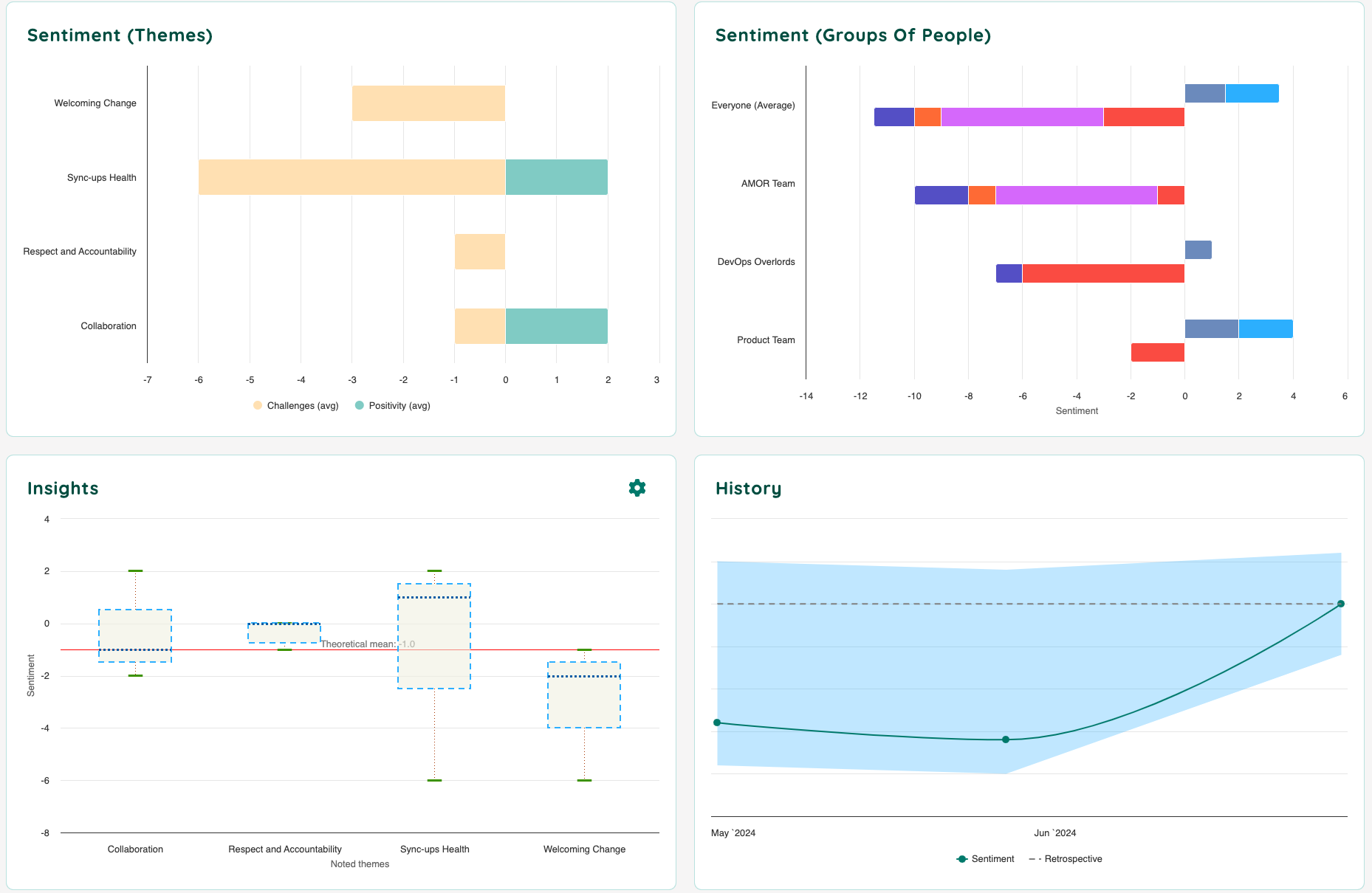Toggle the Sentiment series in History legend
Screen dimensions: 1372x893
pos(985,859)
